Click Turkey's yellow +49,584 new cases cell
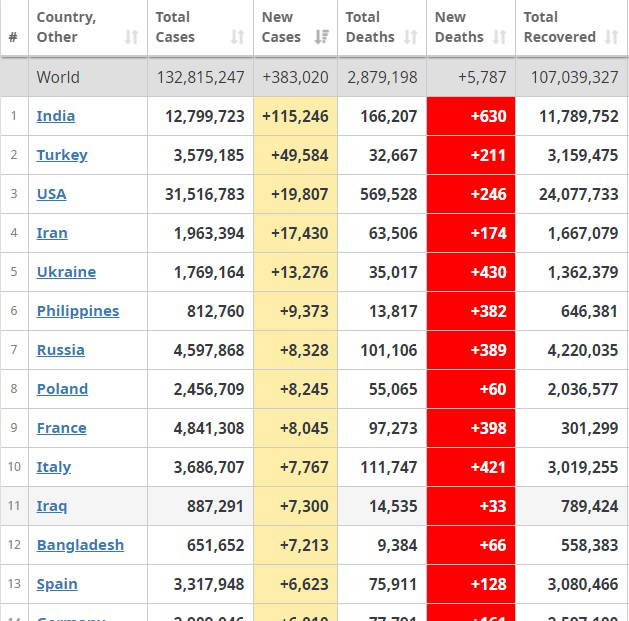The height and width of the screenshot is (621, 629). 296,155
